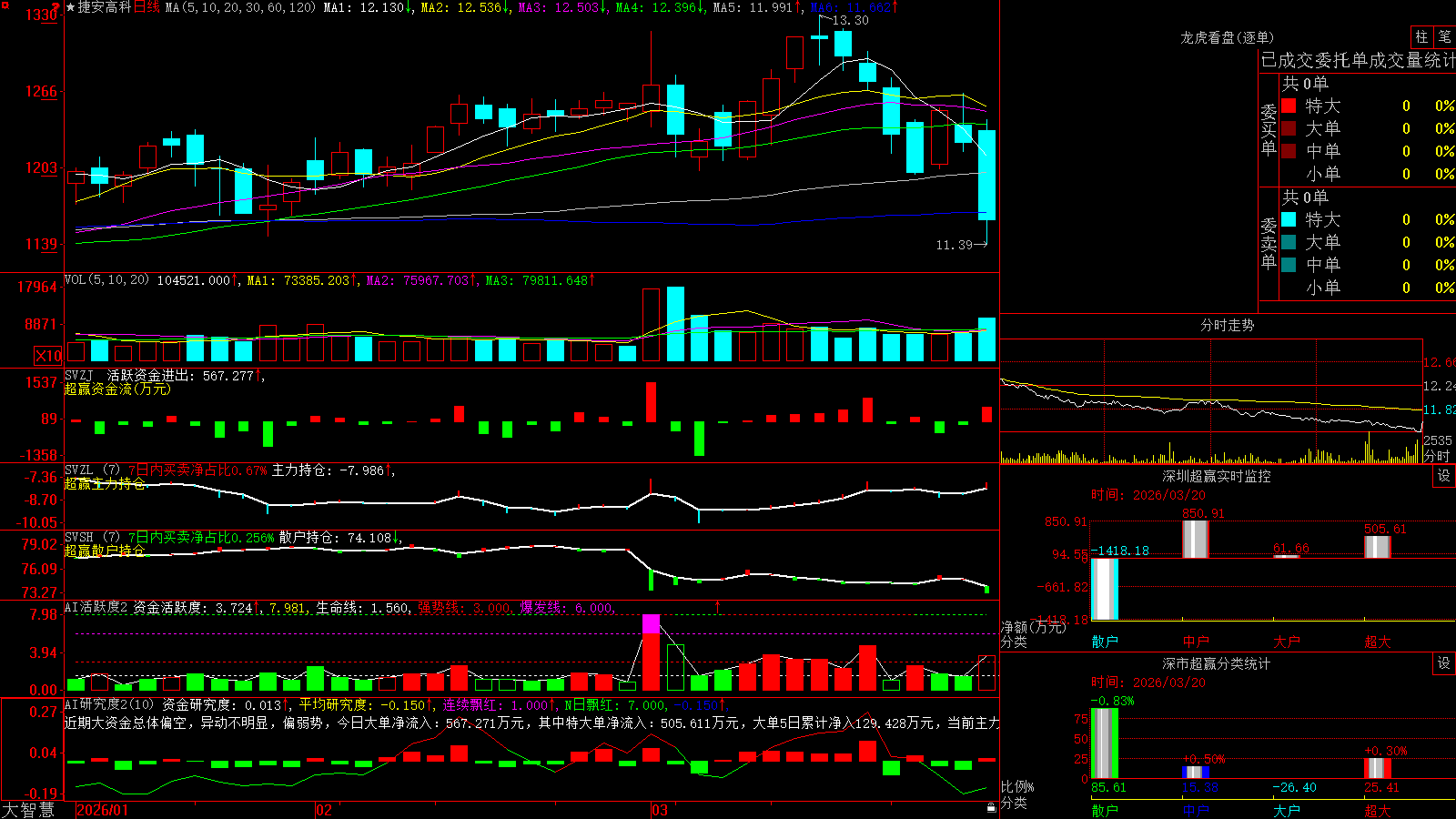Click the AI研究度2(10) indicator name
This screenshot has height=819, width=1456.
109,704
